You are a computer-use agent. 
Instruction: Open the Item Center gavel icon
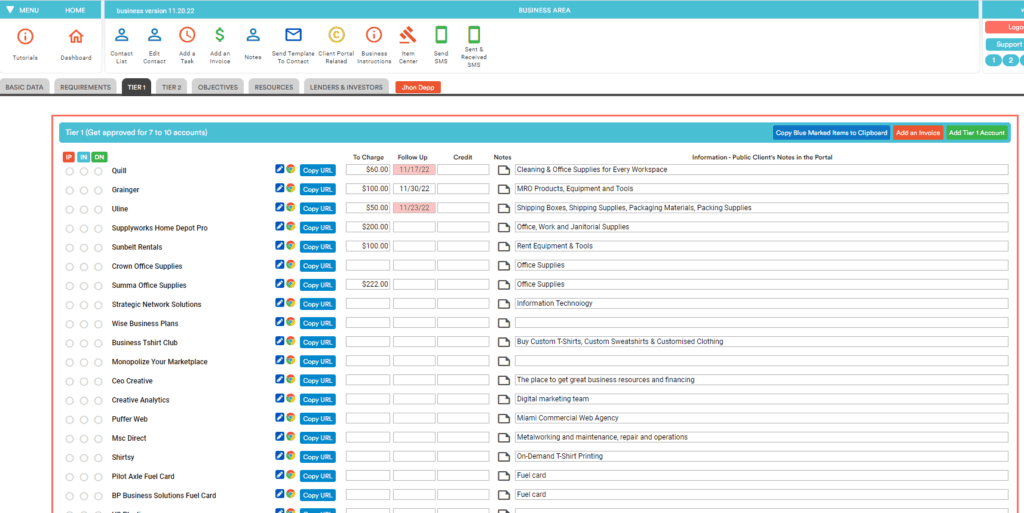tap(408, 35)
